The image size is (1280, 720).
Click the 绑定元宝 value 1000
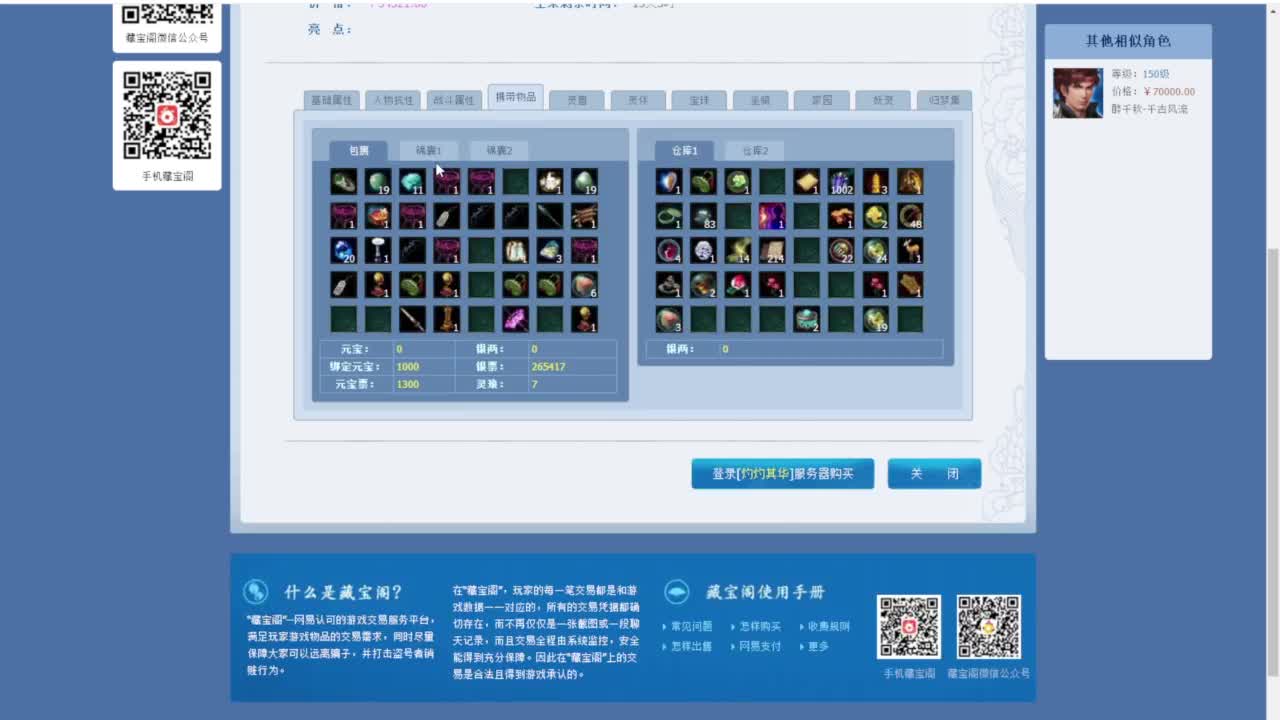click(x=408, y=367)
